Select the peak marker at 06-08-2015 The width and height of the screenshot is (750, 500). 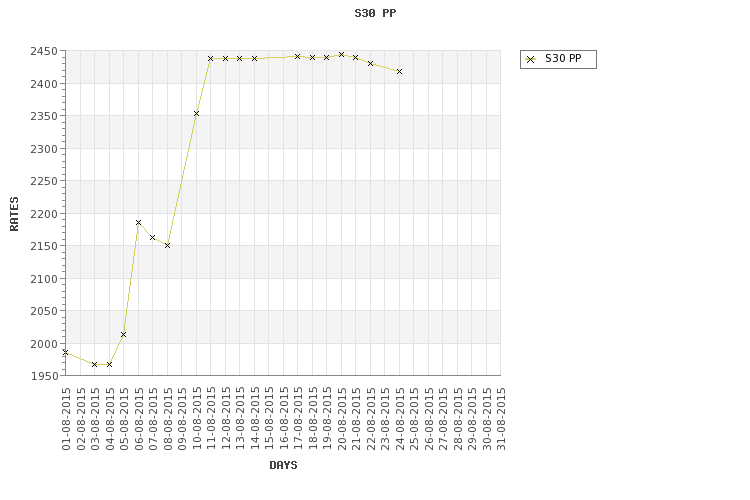[x=138, y=222]
